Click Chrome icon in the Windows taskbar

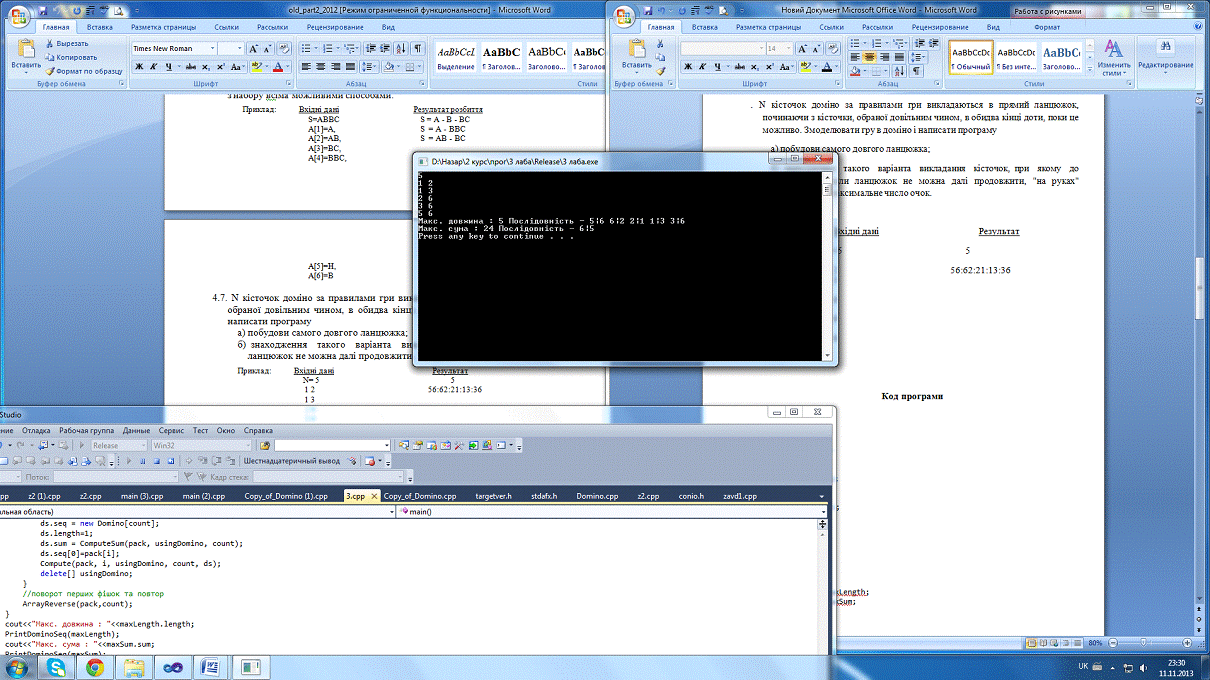94,666
